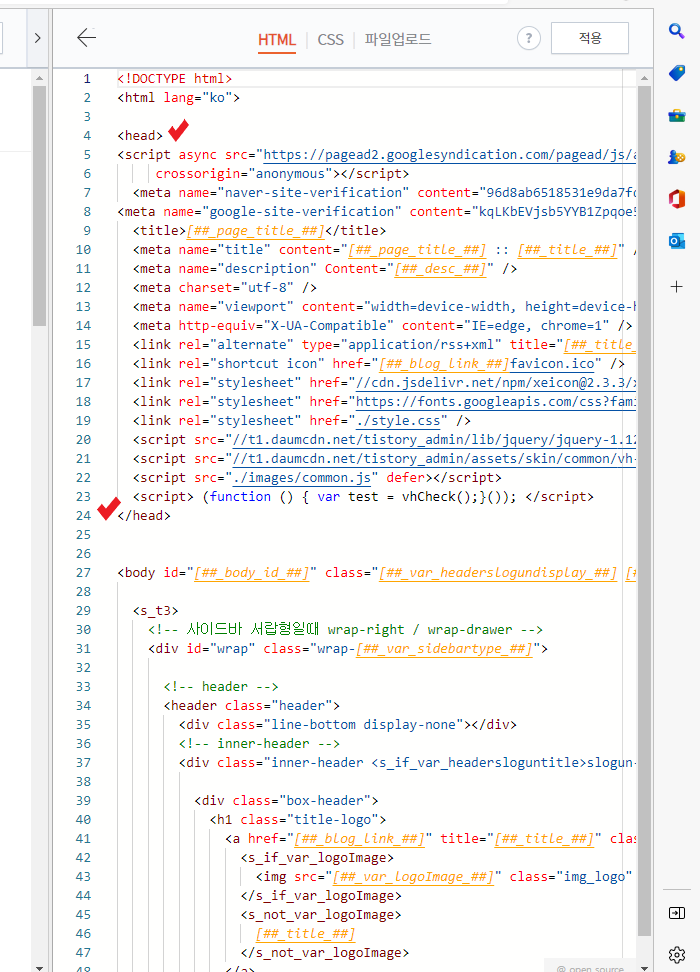
Task: Click the 적용 apply button
Action: [x=590, y=38]
